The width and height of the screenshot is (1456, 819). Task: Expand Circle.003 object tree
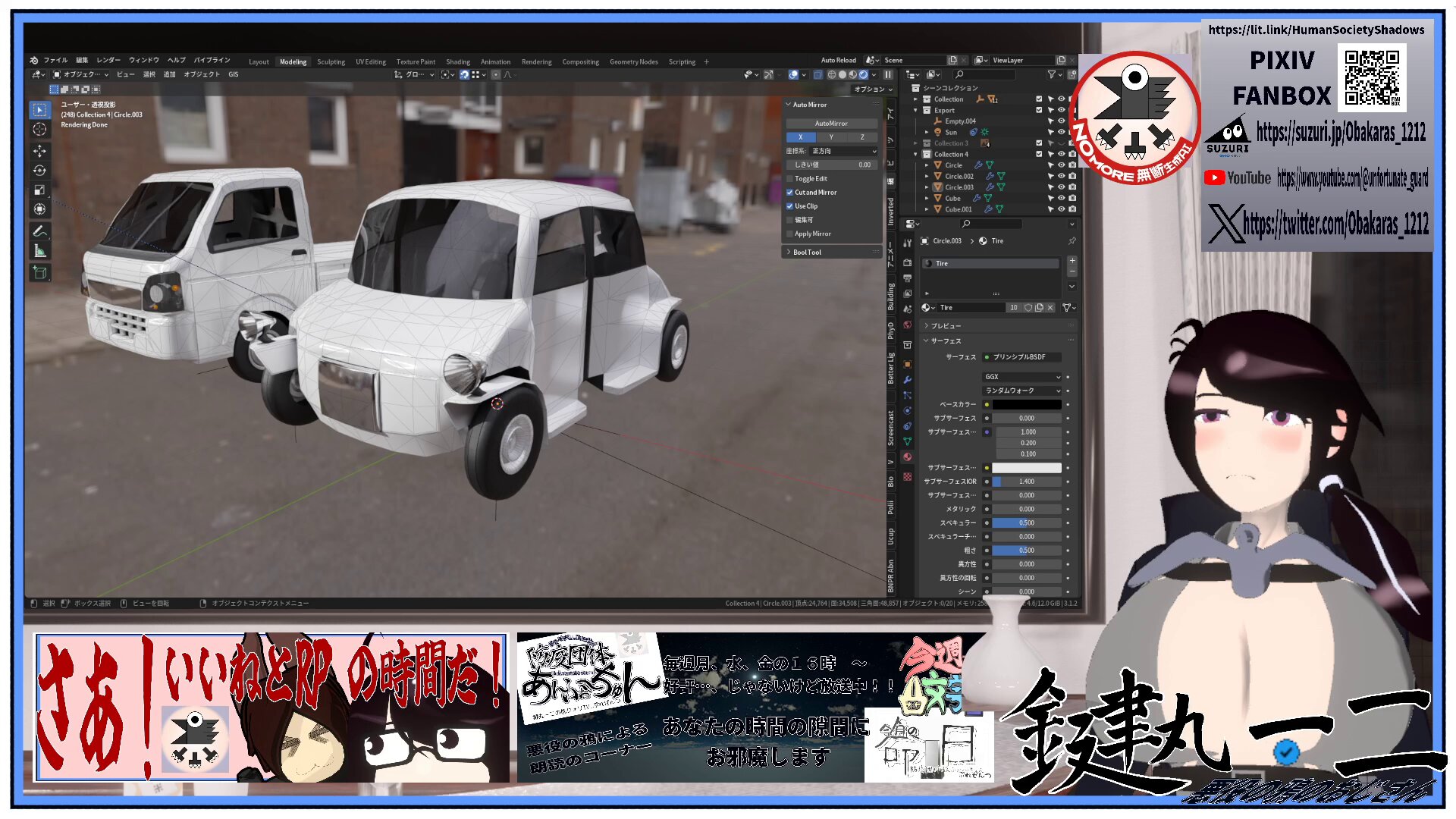(926, 187)
